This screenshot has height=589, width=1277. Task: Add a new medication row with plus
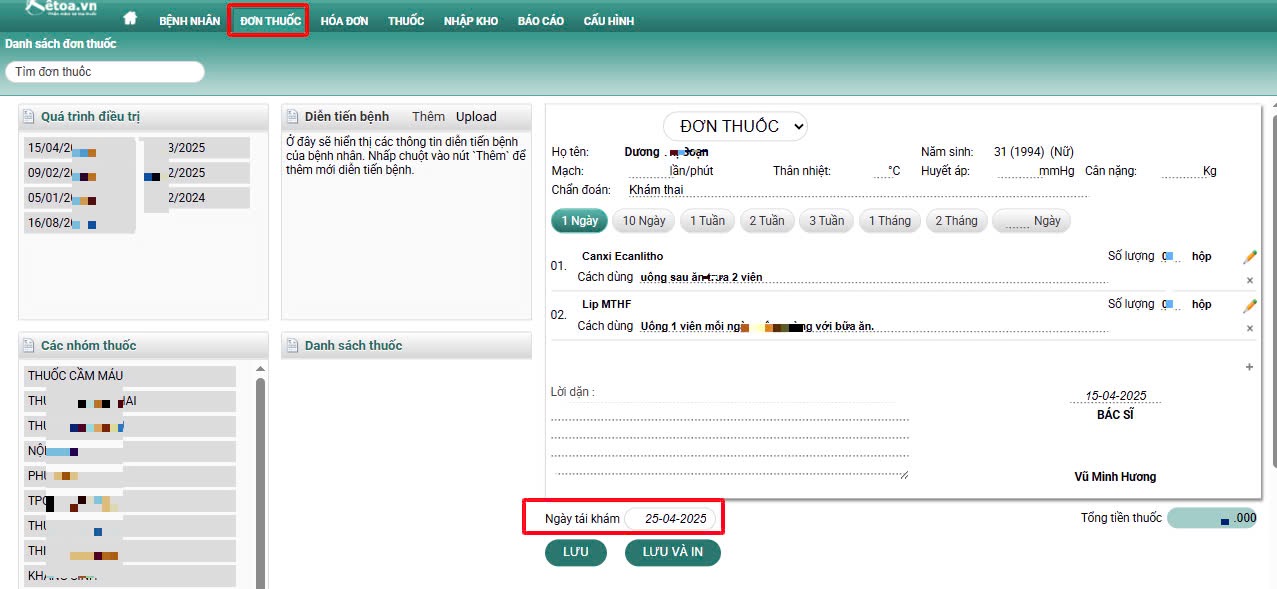click(1249, 367)
